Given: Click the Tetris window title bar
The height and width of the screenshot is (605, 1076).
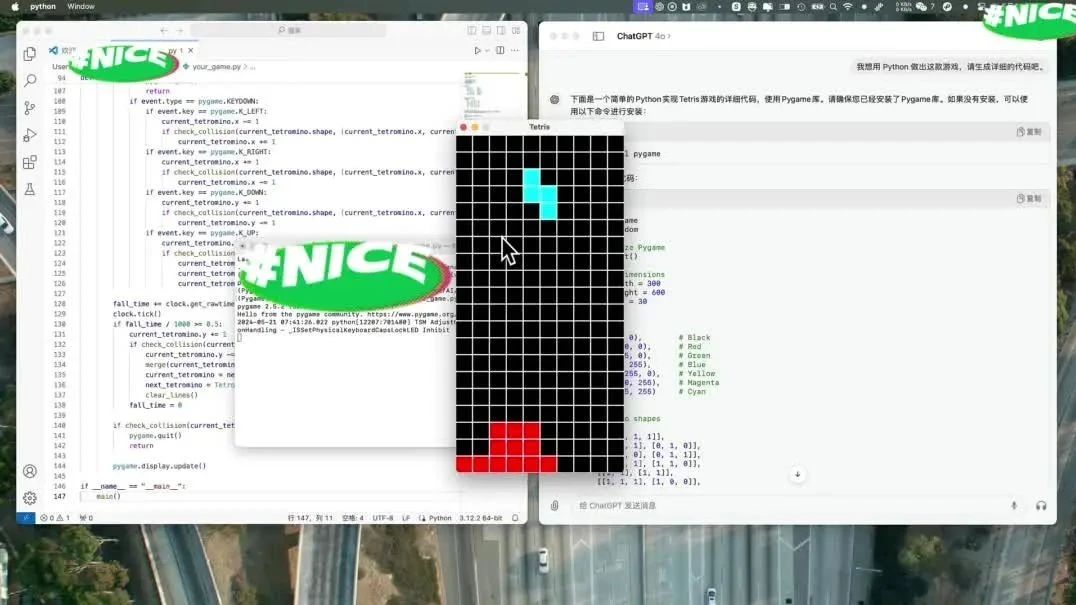Looking at the screenshot, I should pos(539,127).
